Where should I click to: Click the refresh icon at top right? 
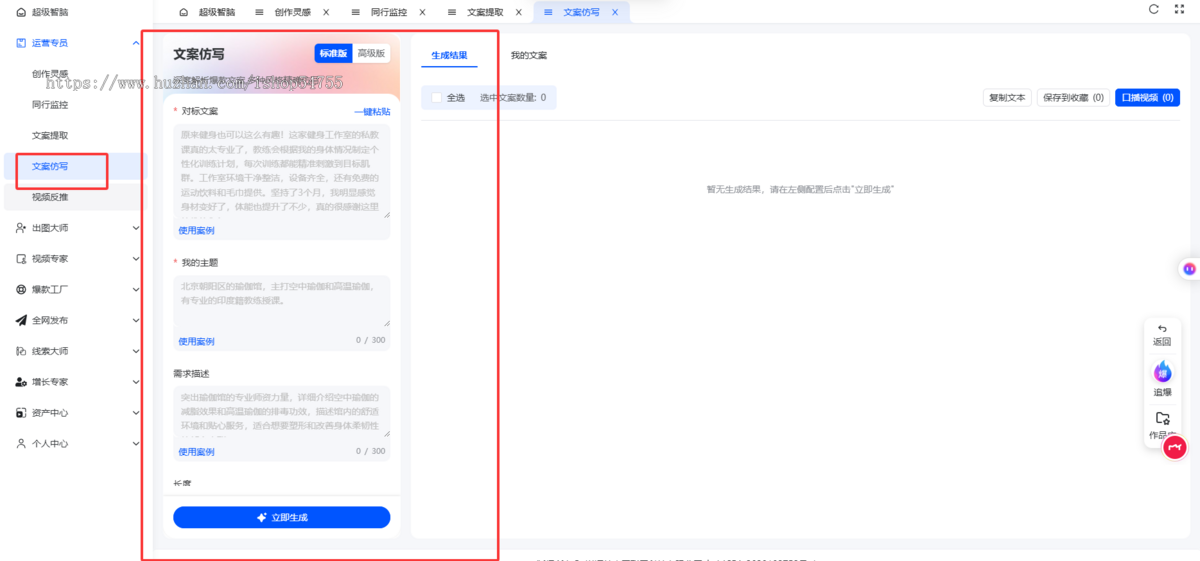1153,9
